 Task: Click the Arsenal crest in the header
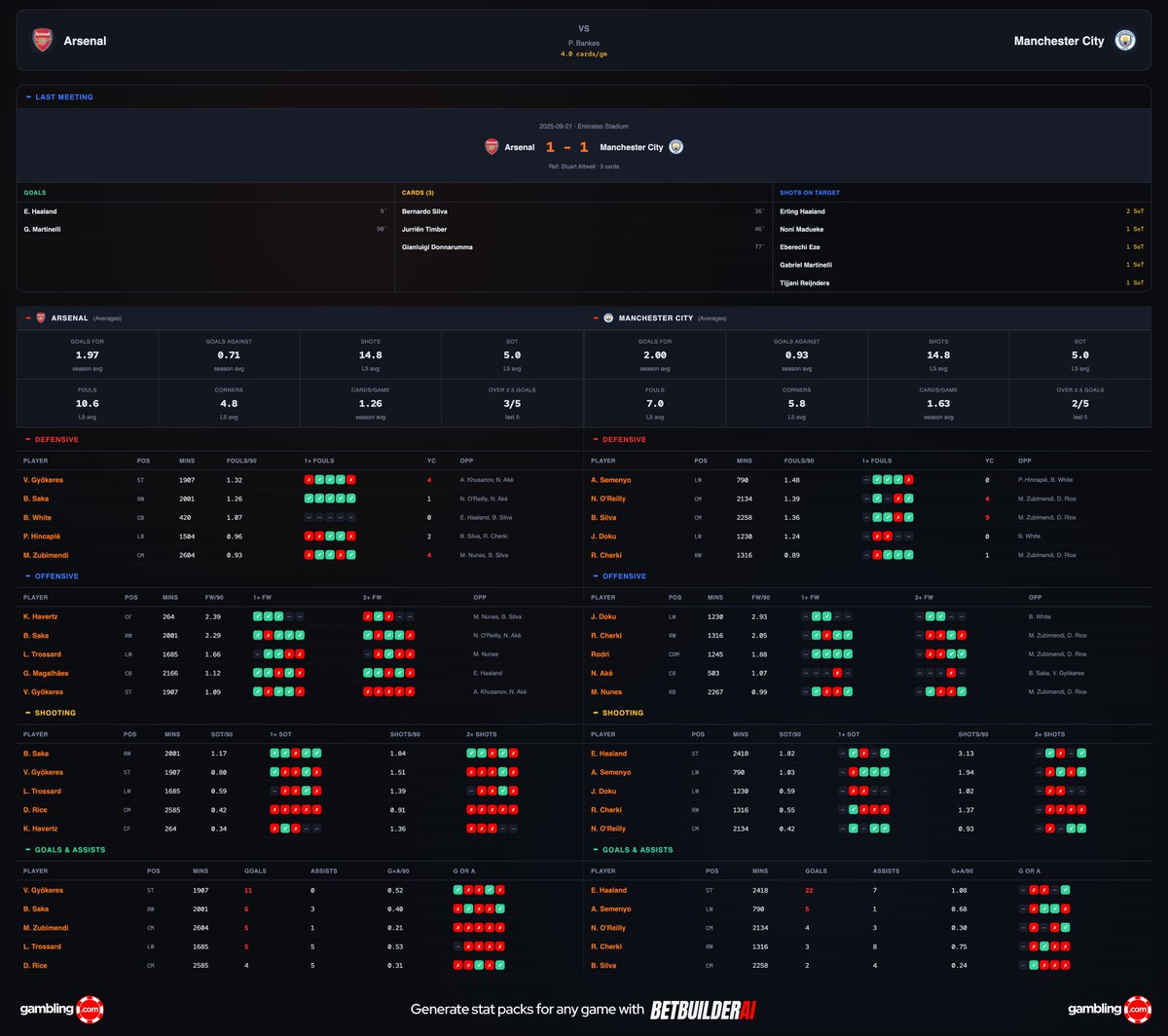click(x=42, y=41)
